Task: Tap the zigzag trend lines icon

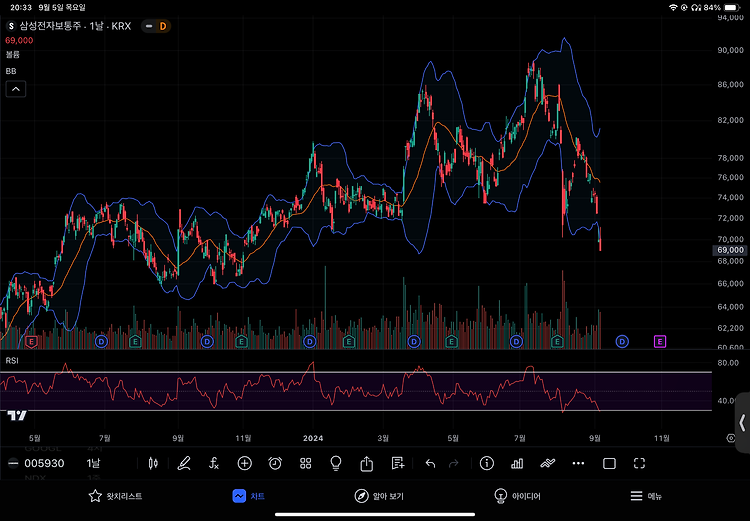Action: click(548, 463)
